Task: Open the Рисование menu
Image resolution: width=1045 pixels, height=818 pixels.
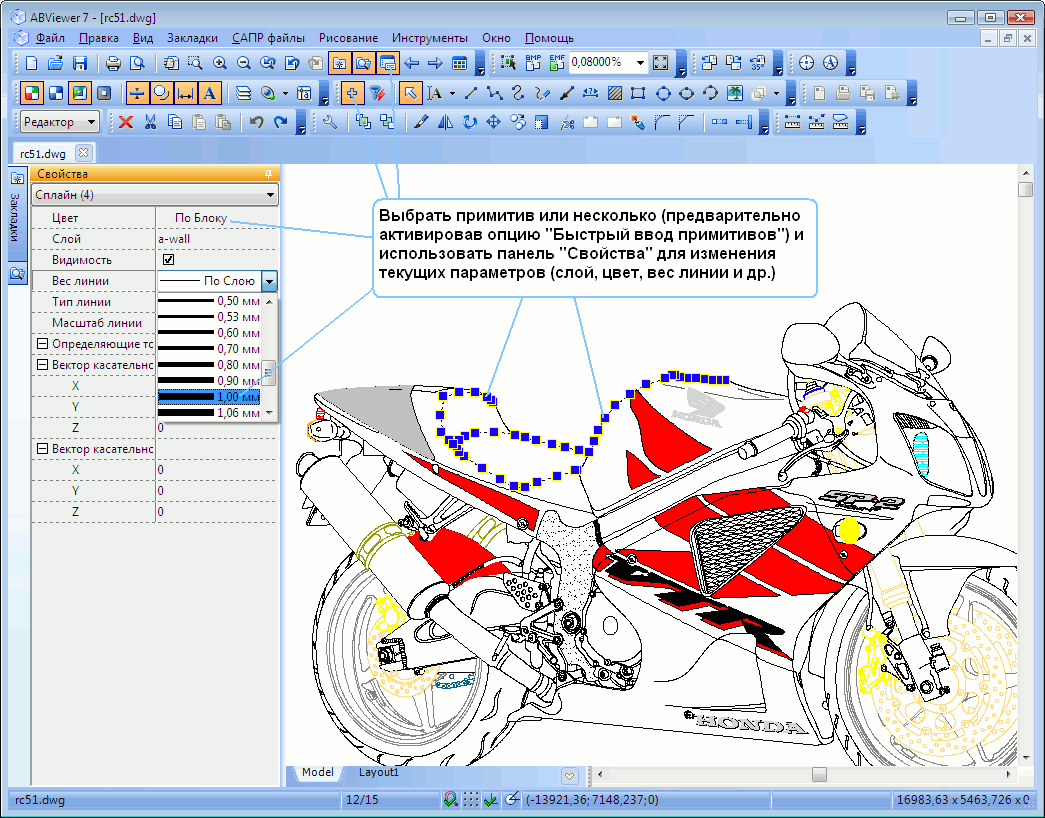Action: [348, 38]
